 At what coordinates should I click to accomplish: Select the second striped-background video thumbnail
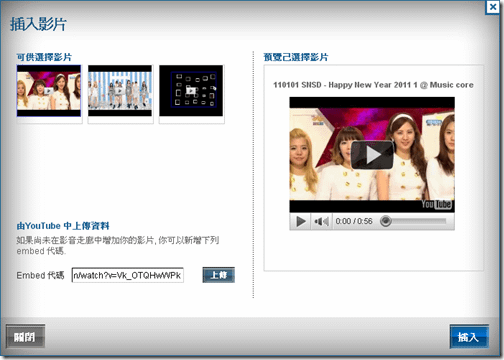[120, 91]
